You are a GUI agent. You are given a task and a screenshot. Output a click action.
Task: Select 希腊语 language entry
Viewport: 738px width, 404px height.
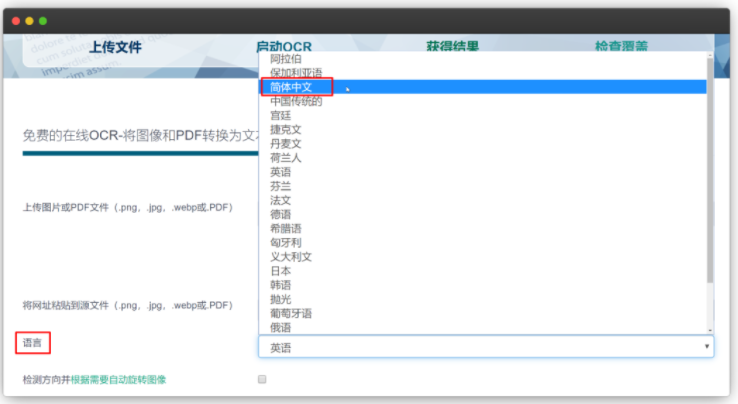pyautogui.click(x=483, y=228)
